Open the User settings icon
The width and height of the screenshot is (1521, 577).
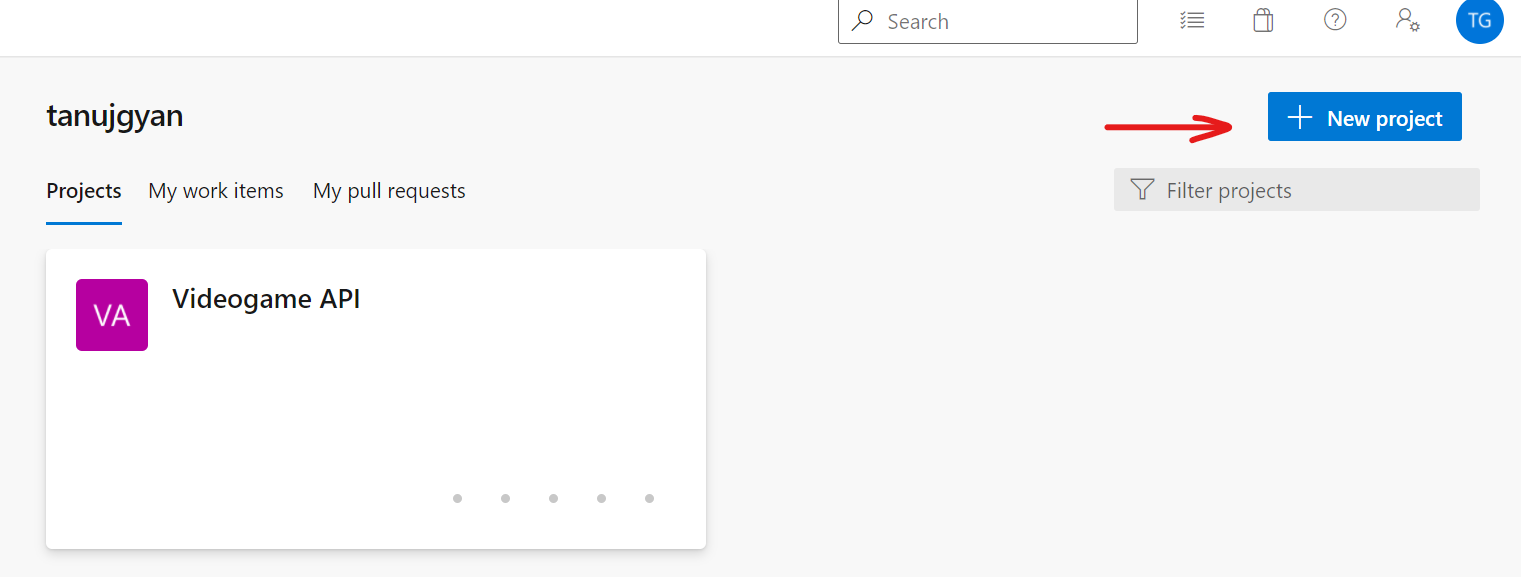[x=1408, y=20]
